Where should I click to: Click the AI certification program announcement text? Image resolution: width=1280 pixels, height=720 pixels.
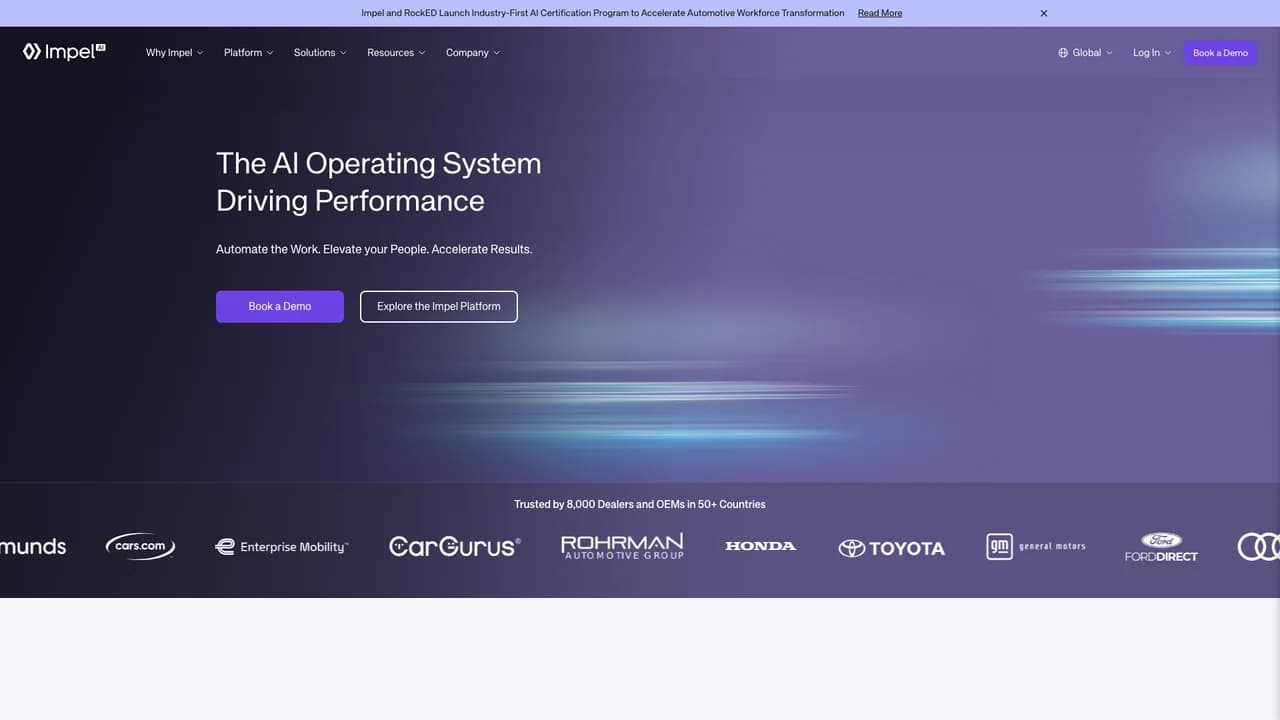pos(603,13)
